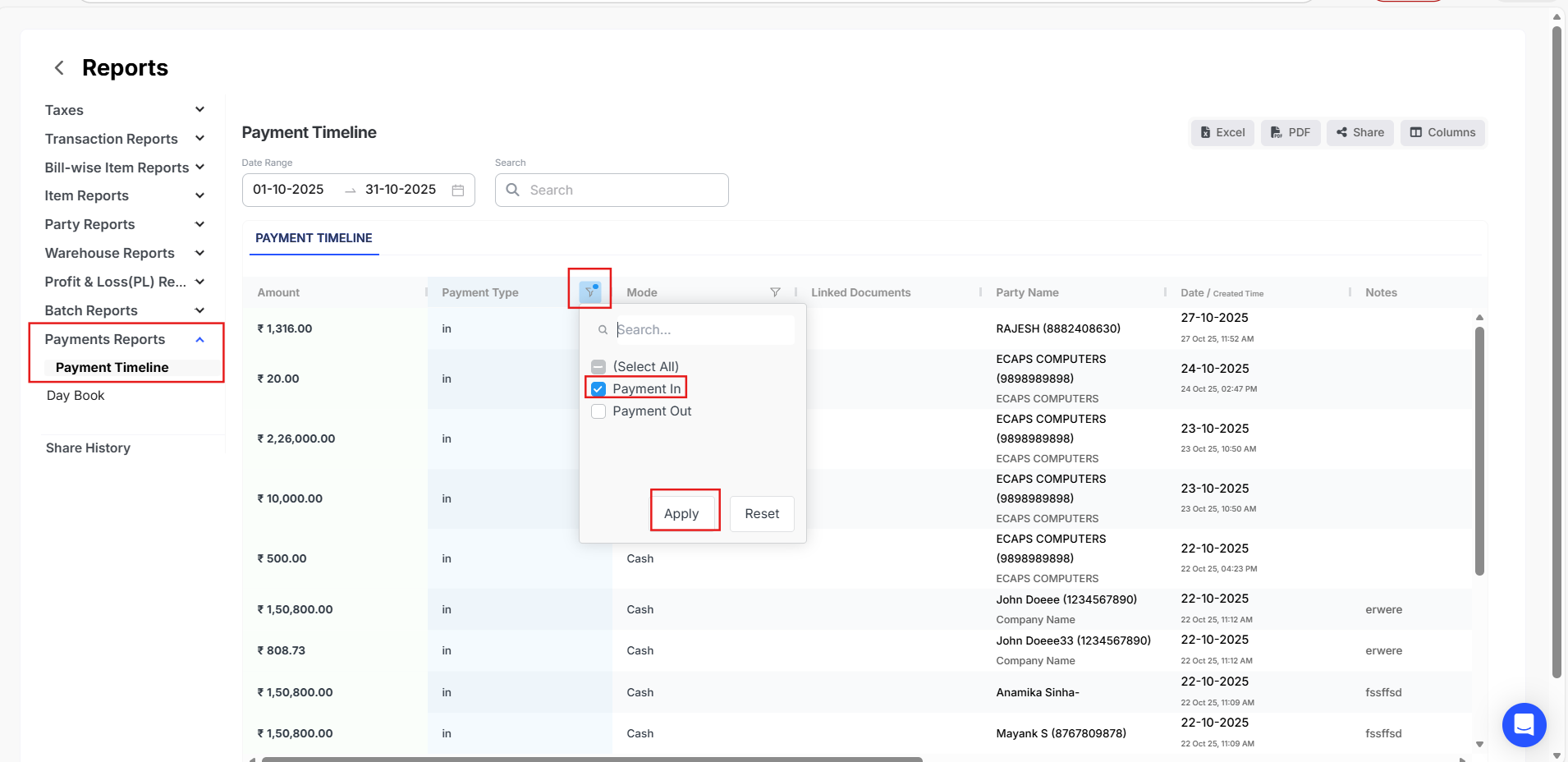Open the Mode column filter icon
Screen dimensions: 1568x762
(774, 292)
